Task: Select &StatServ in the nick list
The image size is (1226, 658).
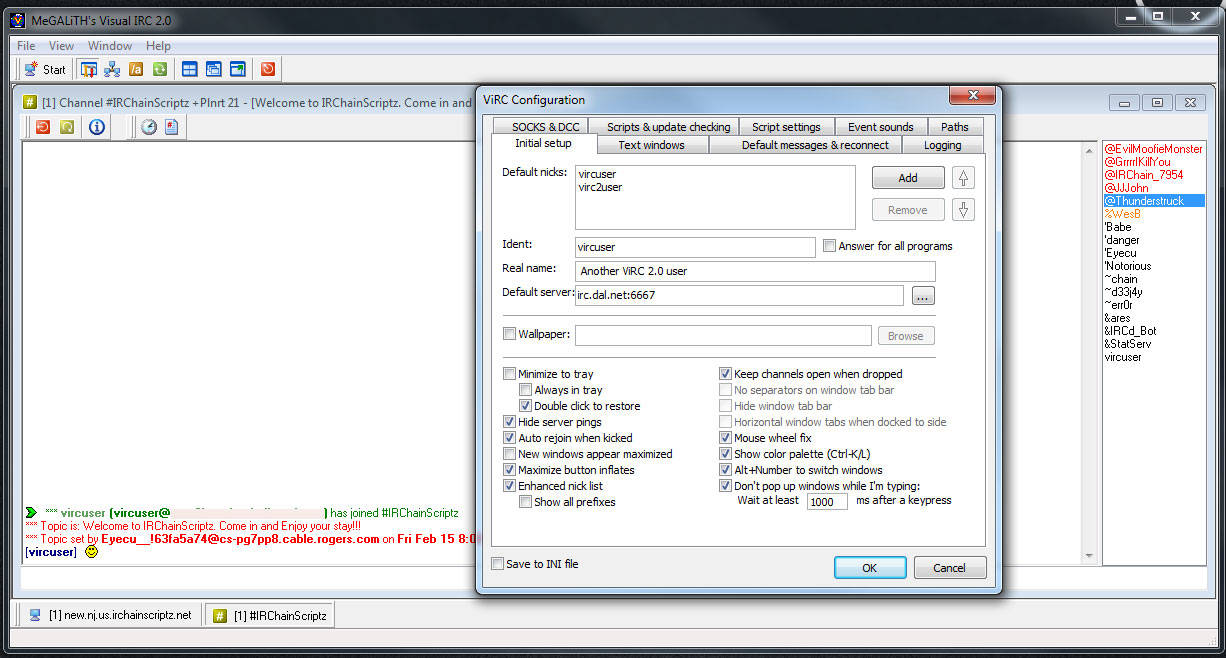Action: [1127, 344]
